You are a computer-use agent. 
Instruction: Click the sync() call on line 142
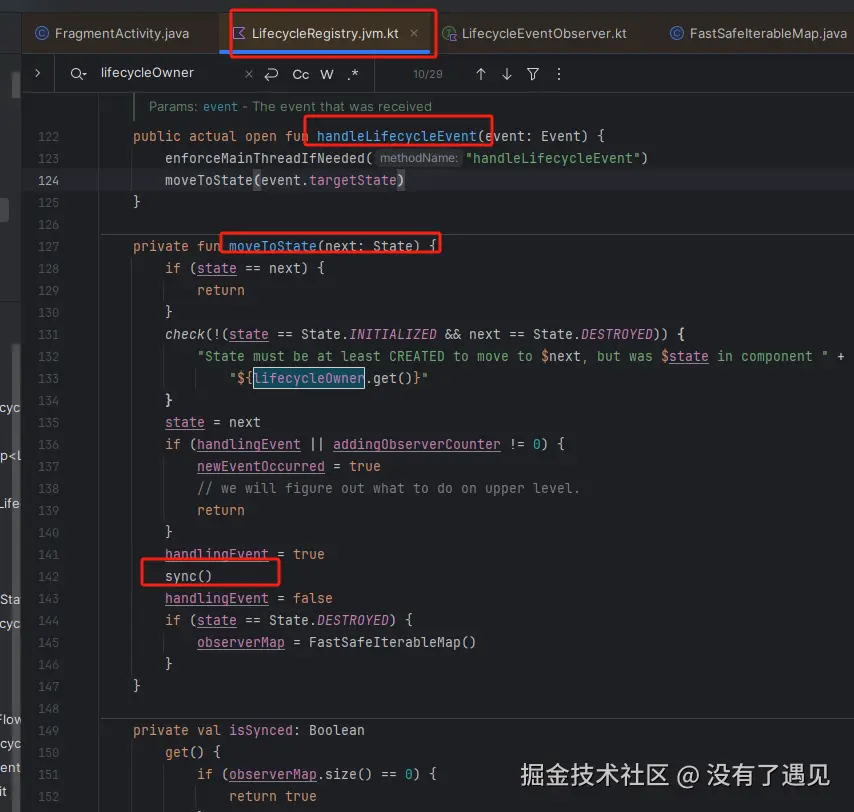[x=188, y=576]
